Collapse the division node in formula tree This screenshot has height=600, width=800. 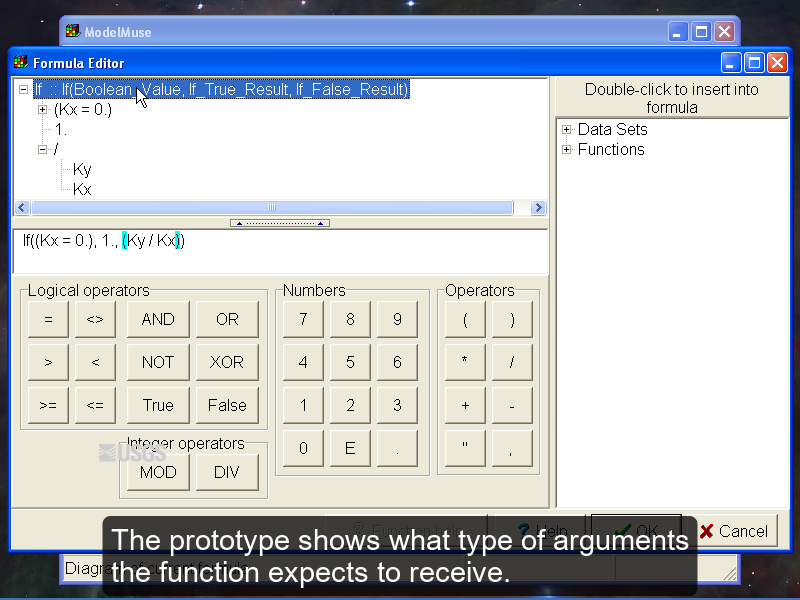tap(43, 150)
